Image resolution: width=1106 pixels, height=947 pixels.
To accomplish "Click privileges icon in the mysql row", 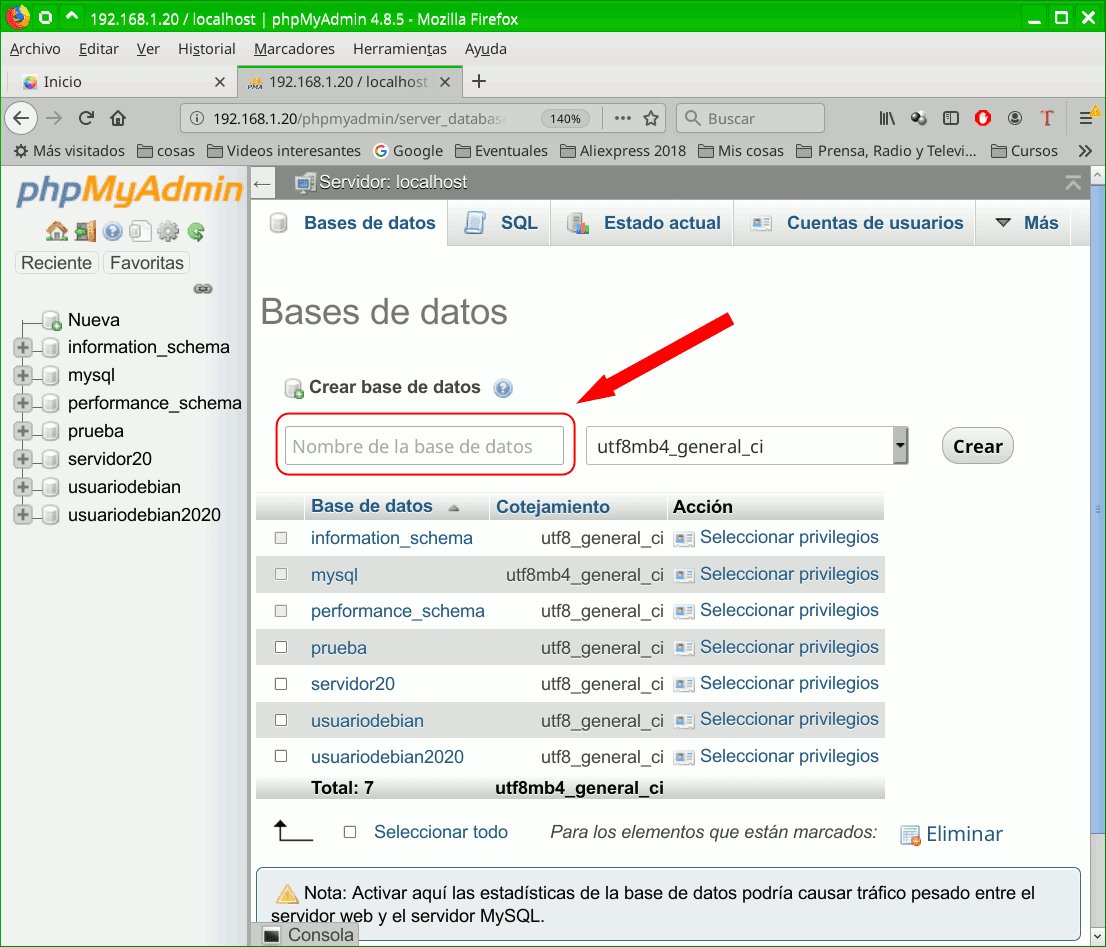I will [x=683, y=575].
